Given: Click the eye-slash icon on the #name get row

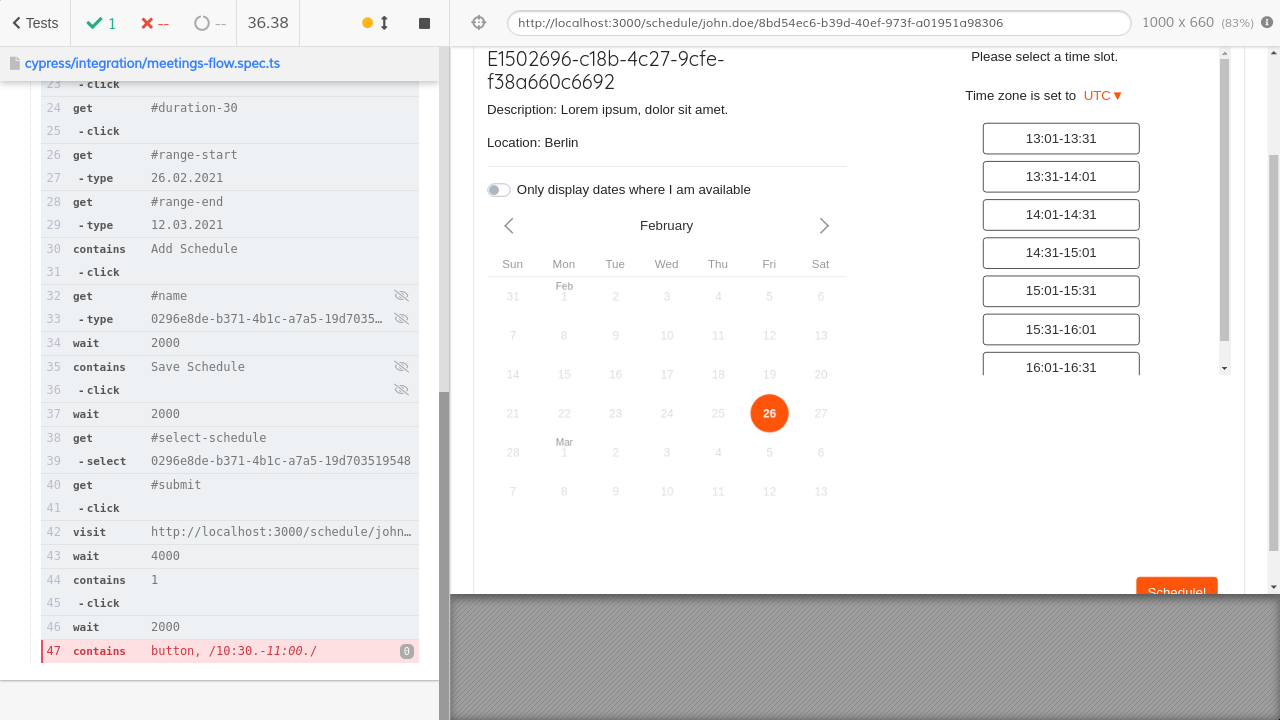Looking at the screenshot, I should click(402, 296).
